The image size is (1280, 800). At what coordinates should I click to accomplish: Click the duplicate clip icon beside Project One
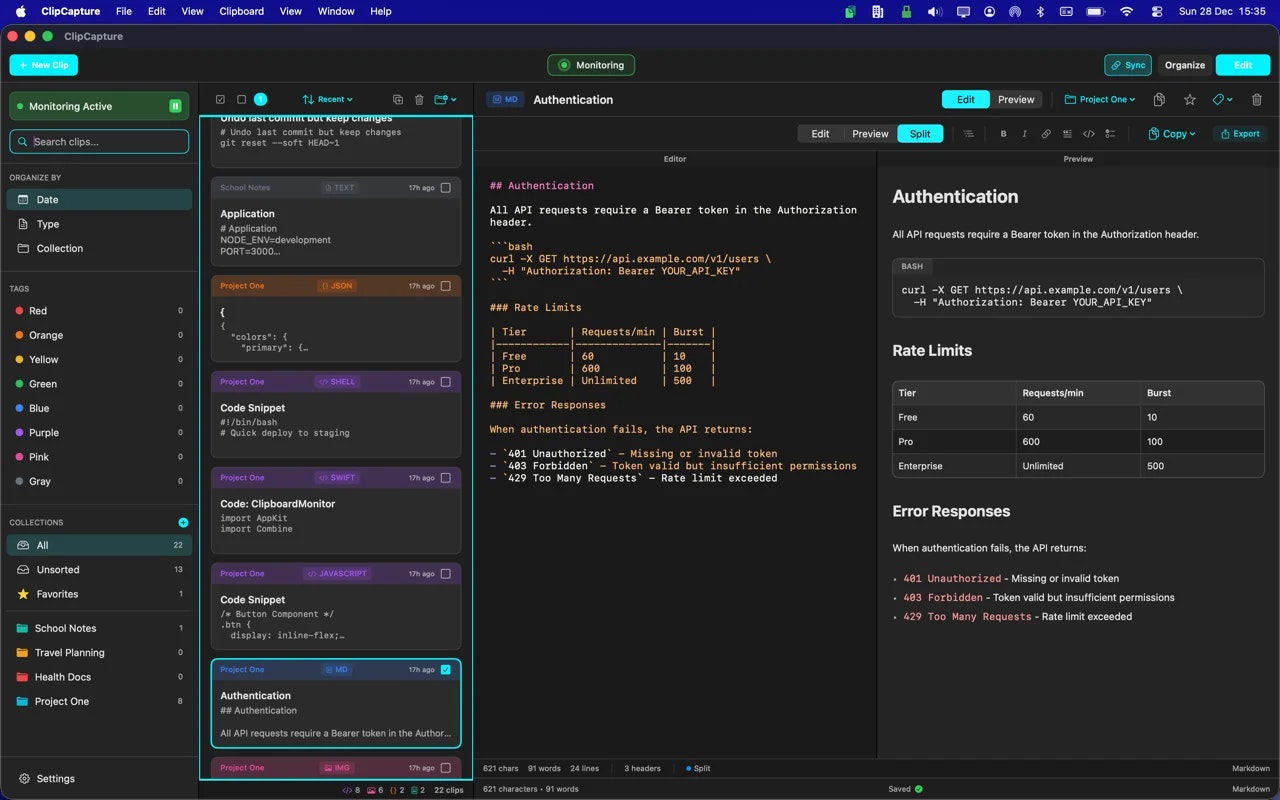coord(1158,99)
